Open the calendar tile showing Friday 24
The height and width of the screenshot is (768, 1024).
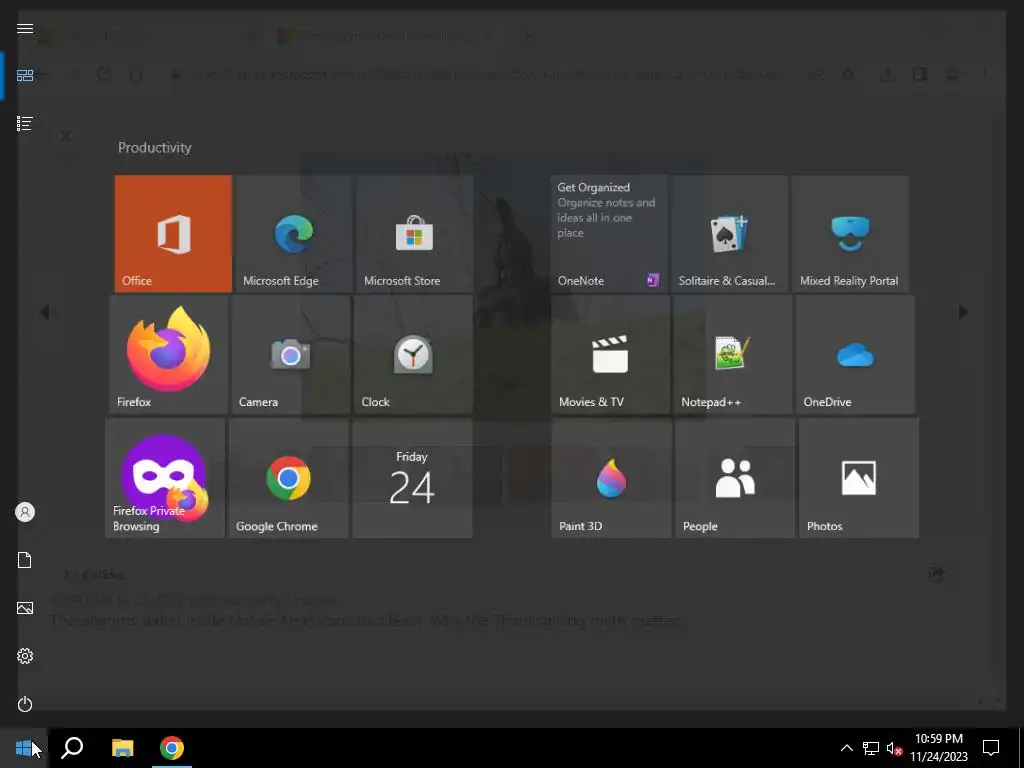(412, 478)
